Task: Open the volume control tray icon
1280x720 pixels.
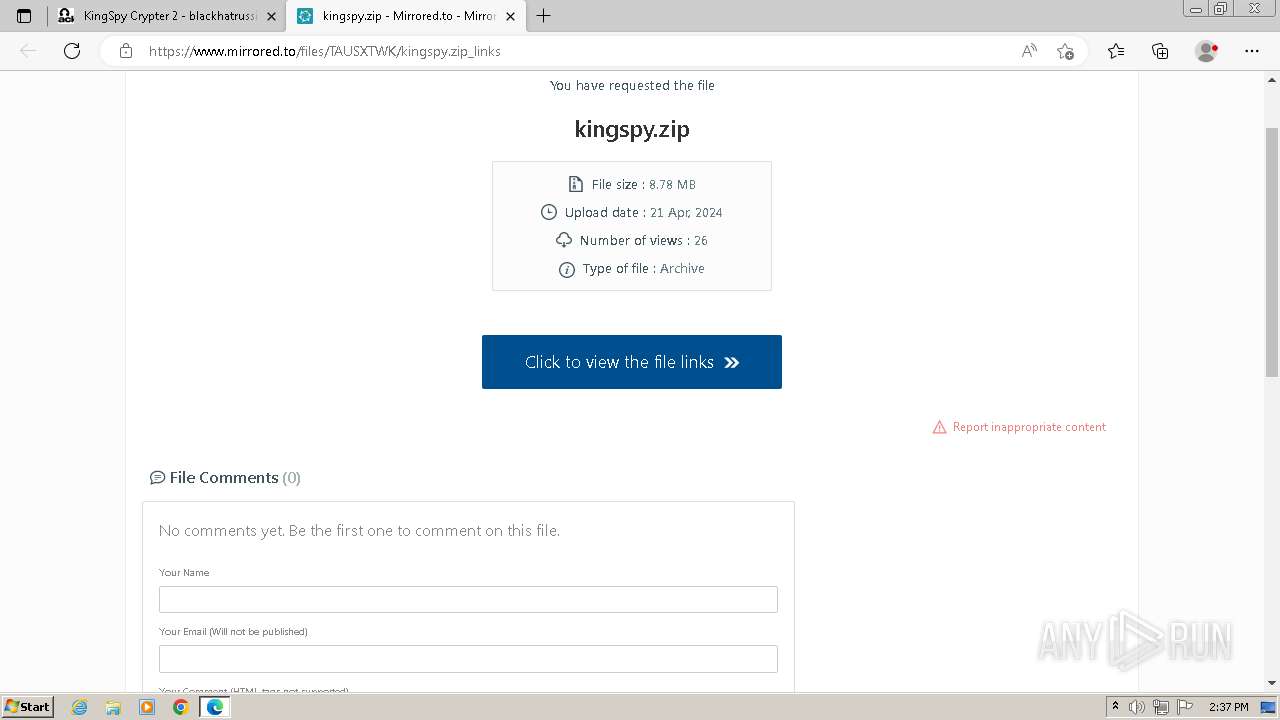Action: [1137, 707]
